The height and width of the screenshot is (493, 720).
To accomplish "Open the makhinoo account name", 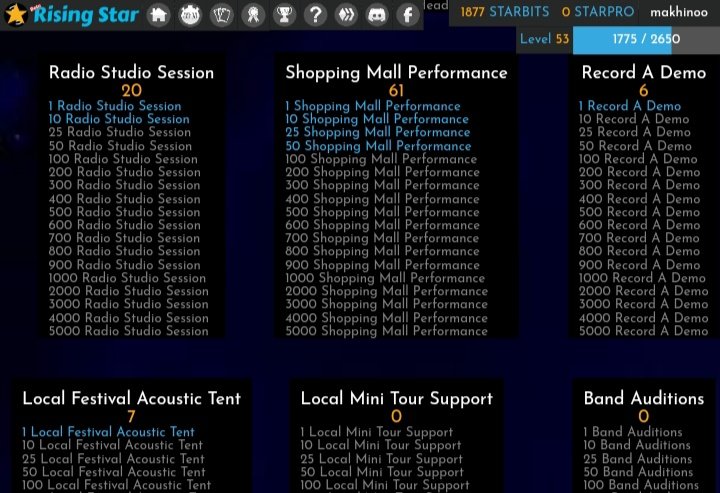I will coord(679,12).
